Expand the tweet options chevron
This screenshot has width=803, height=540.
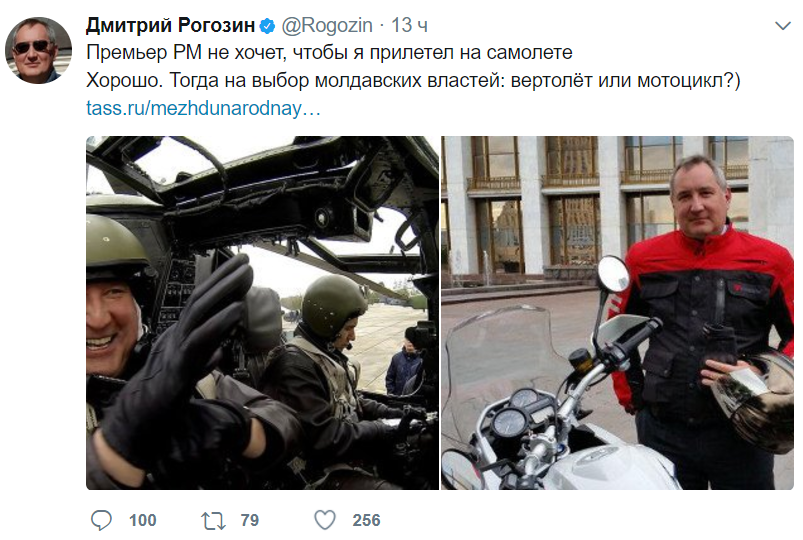pos(783,26)
